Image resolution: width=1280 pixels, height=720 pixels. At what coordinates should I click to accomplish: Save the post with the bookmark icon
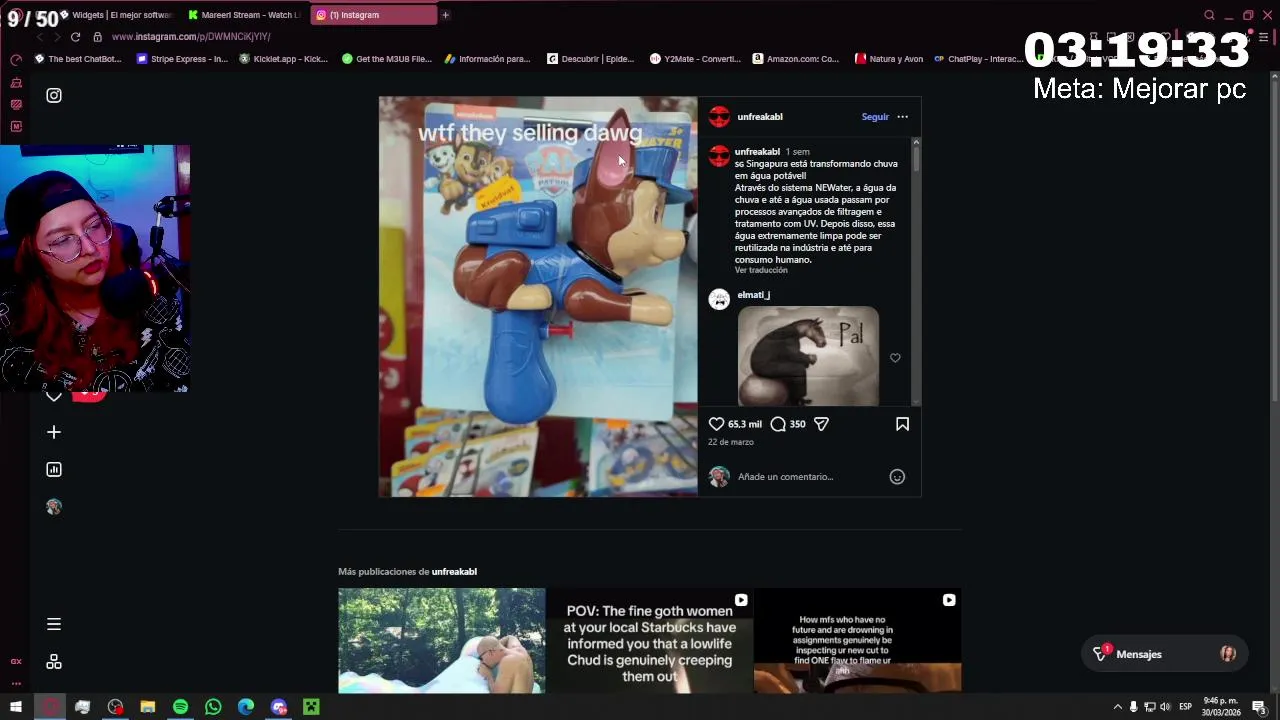coord(902,424)
